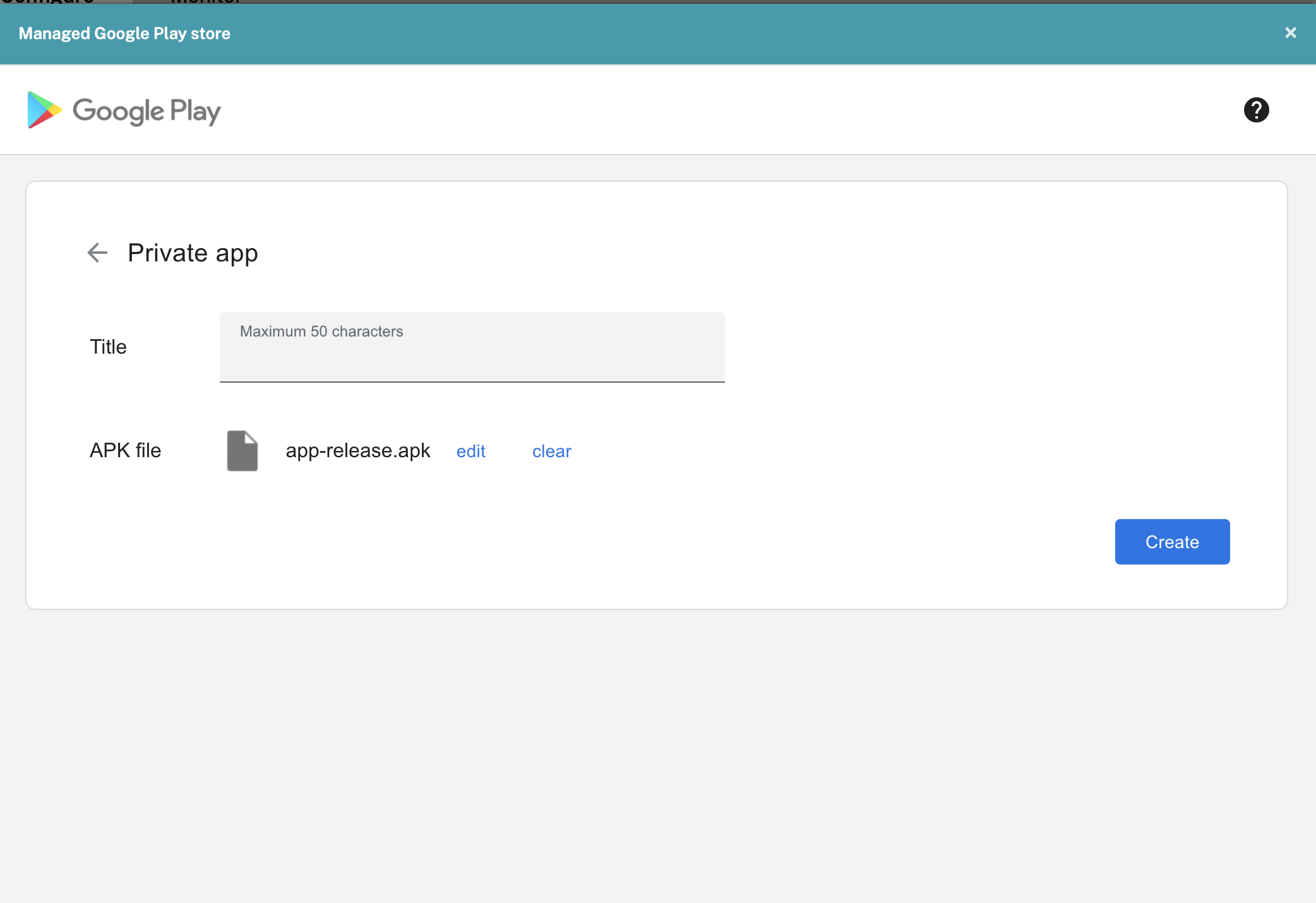Go back using the left arrow

97,253
